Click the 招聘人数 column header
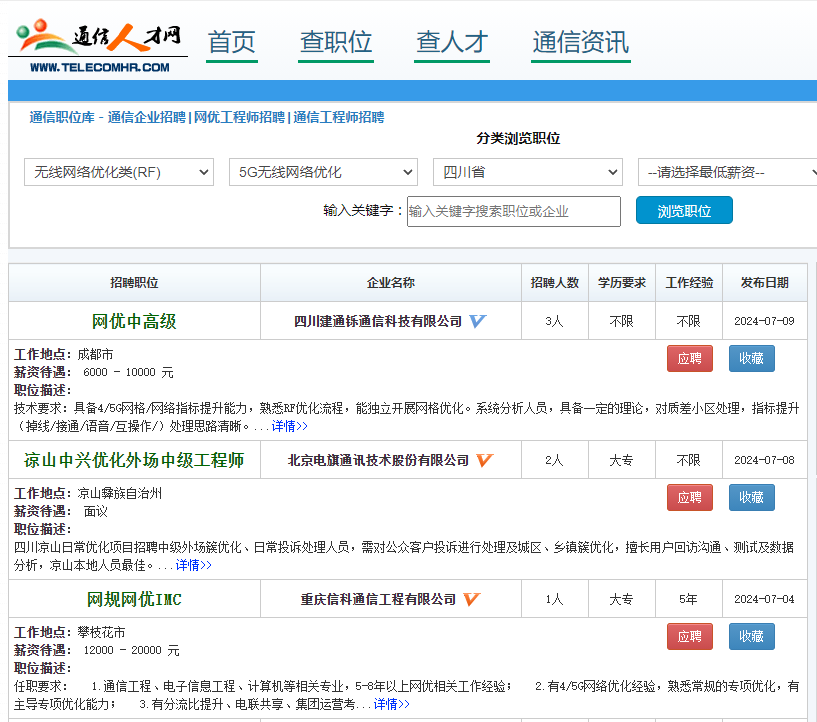Screen dimensions: 817x722 [x=555, y=283]
